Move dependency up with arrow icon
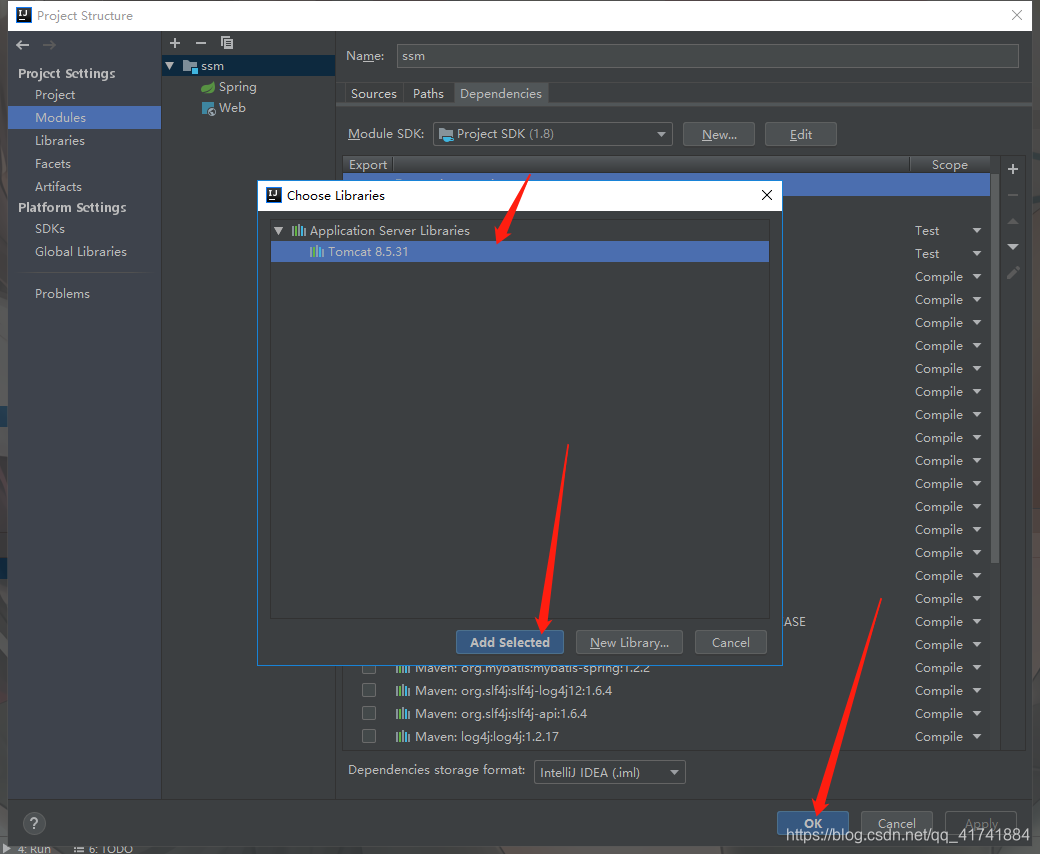1040x854 pixels. [1013, 221]
